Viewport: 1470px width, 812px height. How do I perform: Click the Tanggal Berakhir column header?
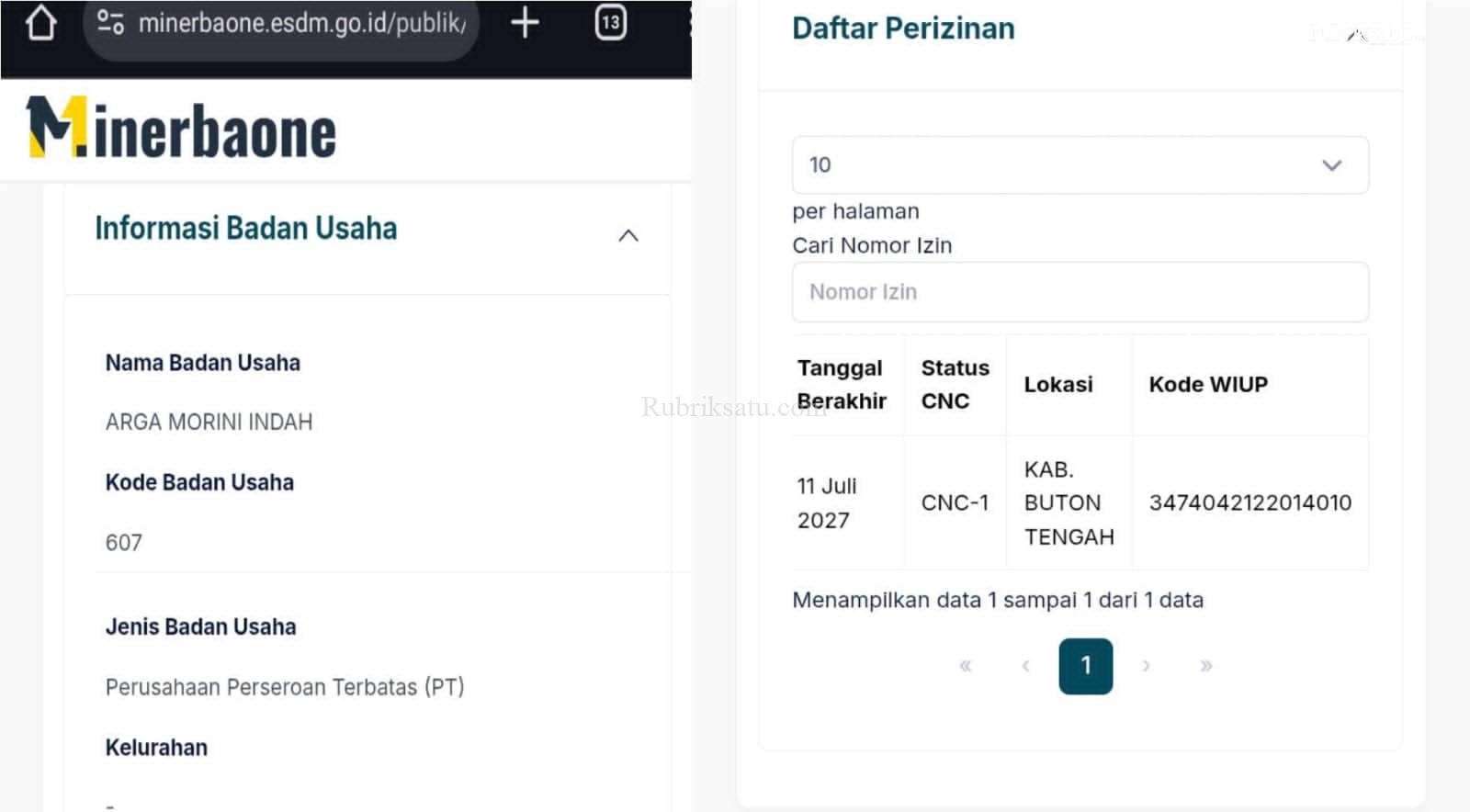(x=841, y=384)
